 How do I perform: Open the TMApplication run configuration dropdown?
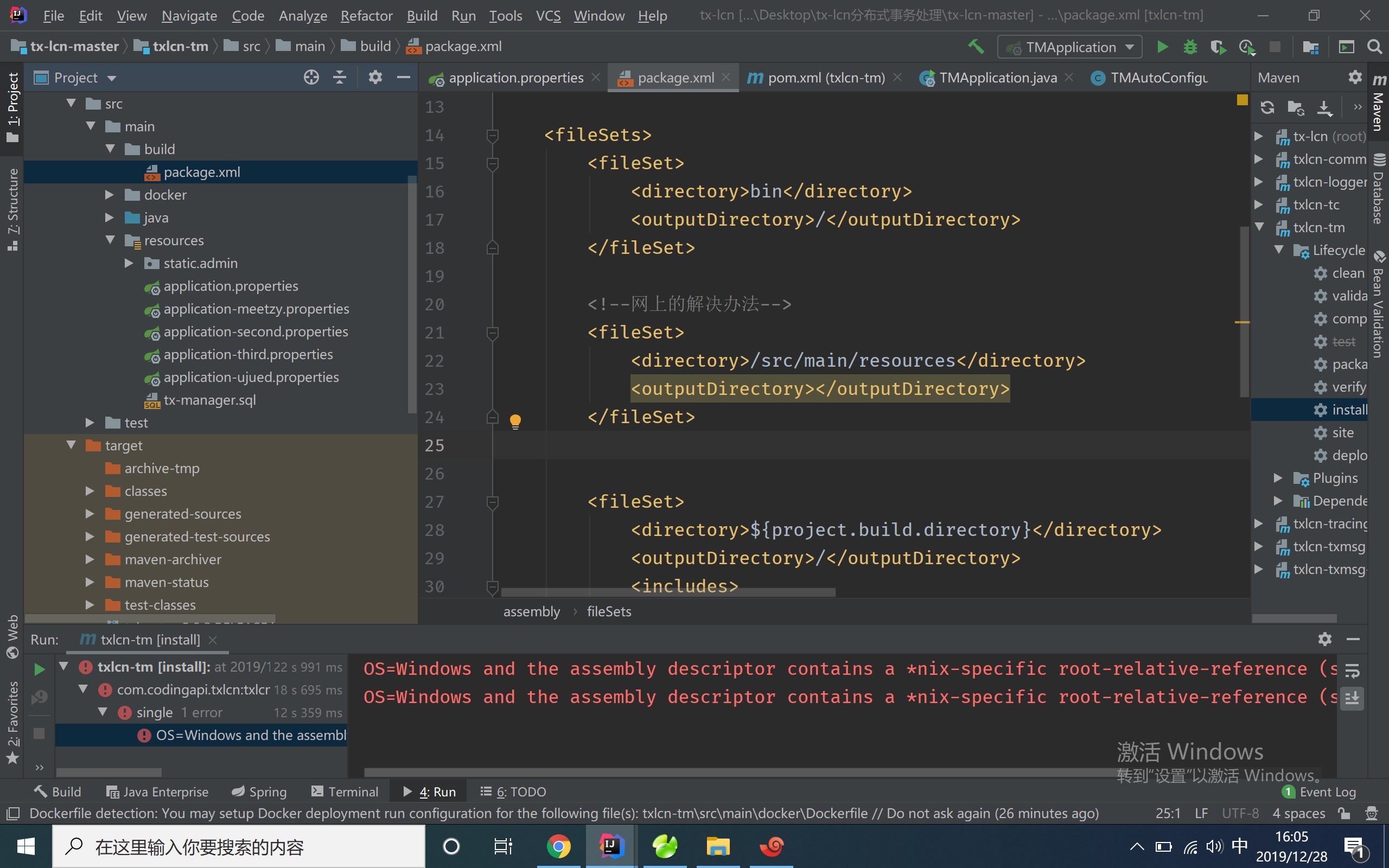coord(1070,47)
